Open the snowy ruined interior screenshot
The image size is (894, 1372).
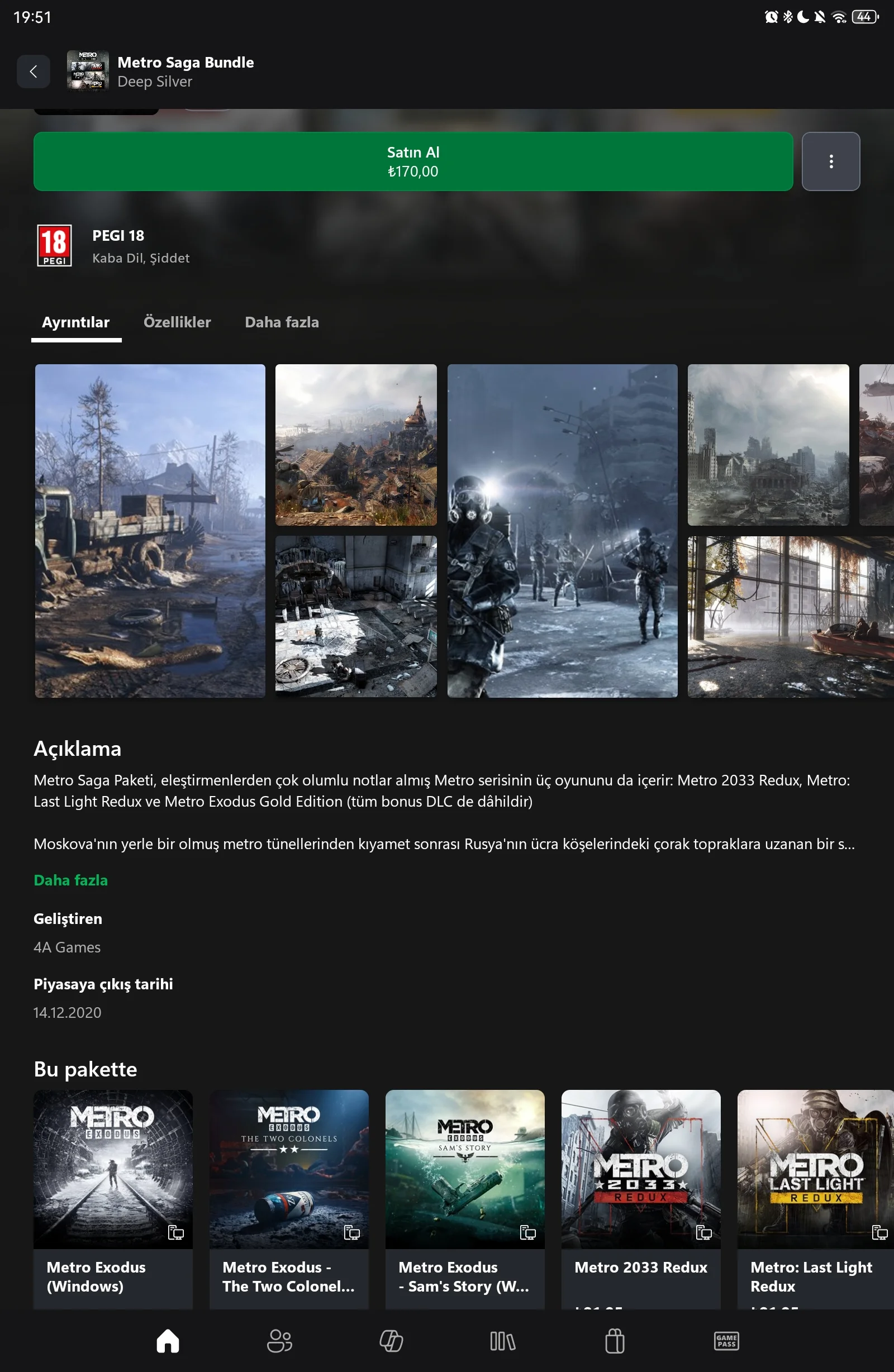click(356, 617)
